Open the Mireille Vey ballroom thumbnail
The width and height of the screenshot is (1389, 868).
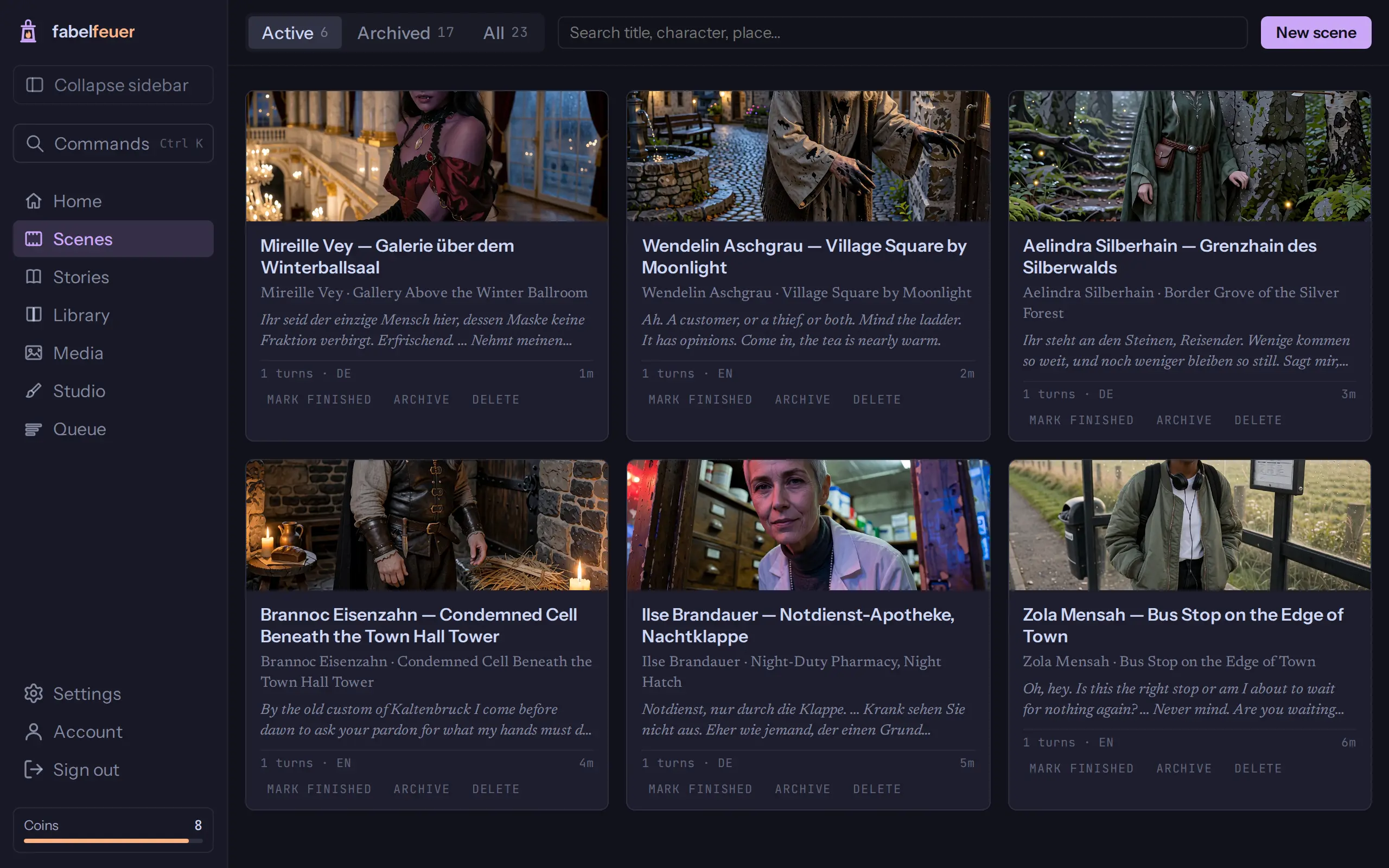pyautogui.click(x=427, y=156)
